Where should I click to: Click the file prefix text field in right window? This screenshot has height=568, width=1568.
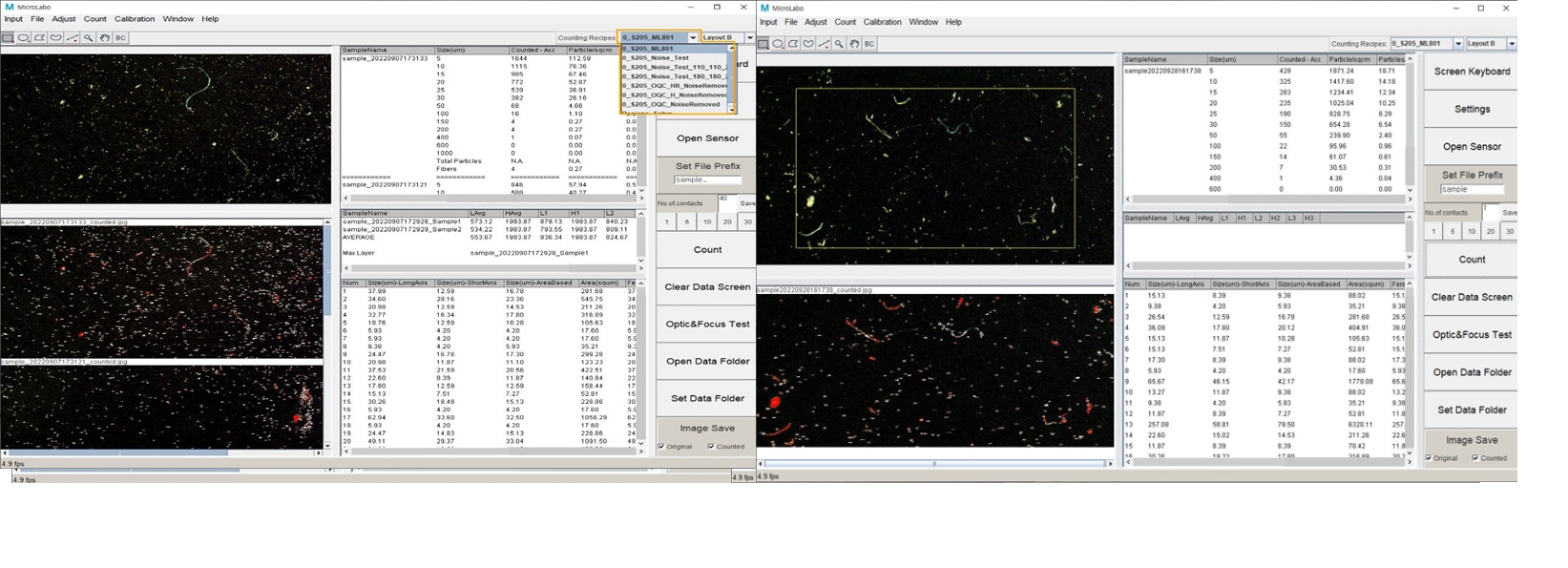(x=1472, y=190)
